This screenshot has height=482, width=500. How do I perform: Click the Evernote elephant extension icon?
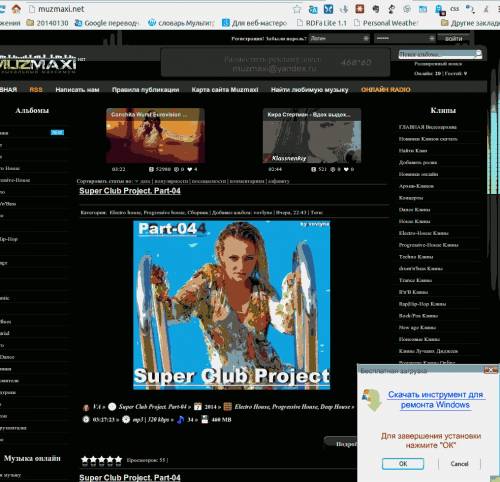click(375, 9)
